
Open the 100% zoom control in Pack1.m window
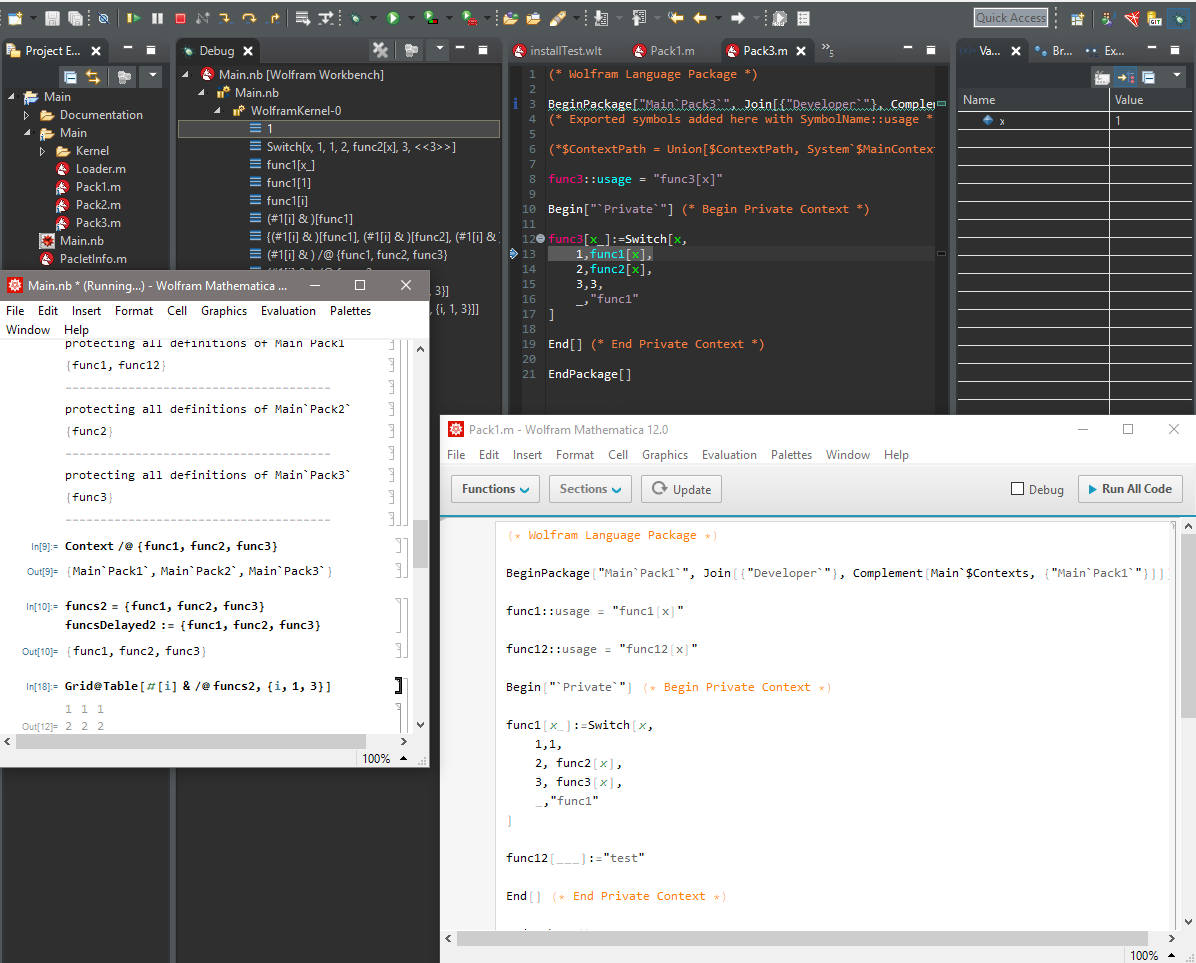(1151, 955)
